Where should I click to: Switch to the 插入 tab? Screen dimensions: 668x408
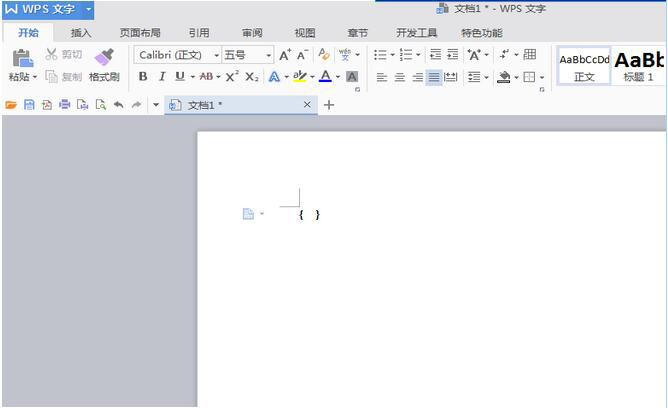coord(81,33)
